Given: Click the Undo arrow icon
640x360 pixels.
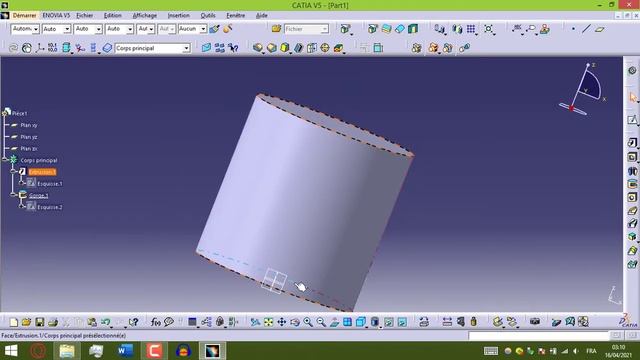Looking at the screenshot, I should tap(105, 322).
